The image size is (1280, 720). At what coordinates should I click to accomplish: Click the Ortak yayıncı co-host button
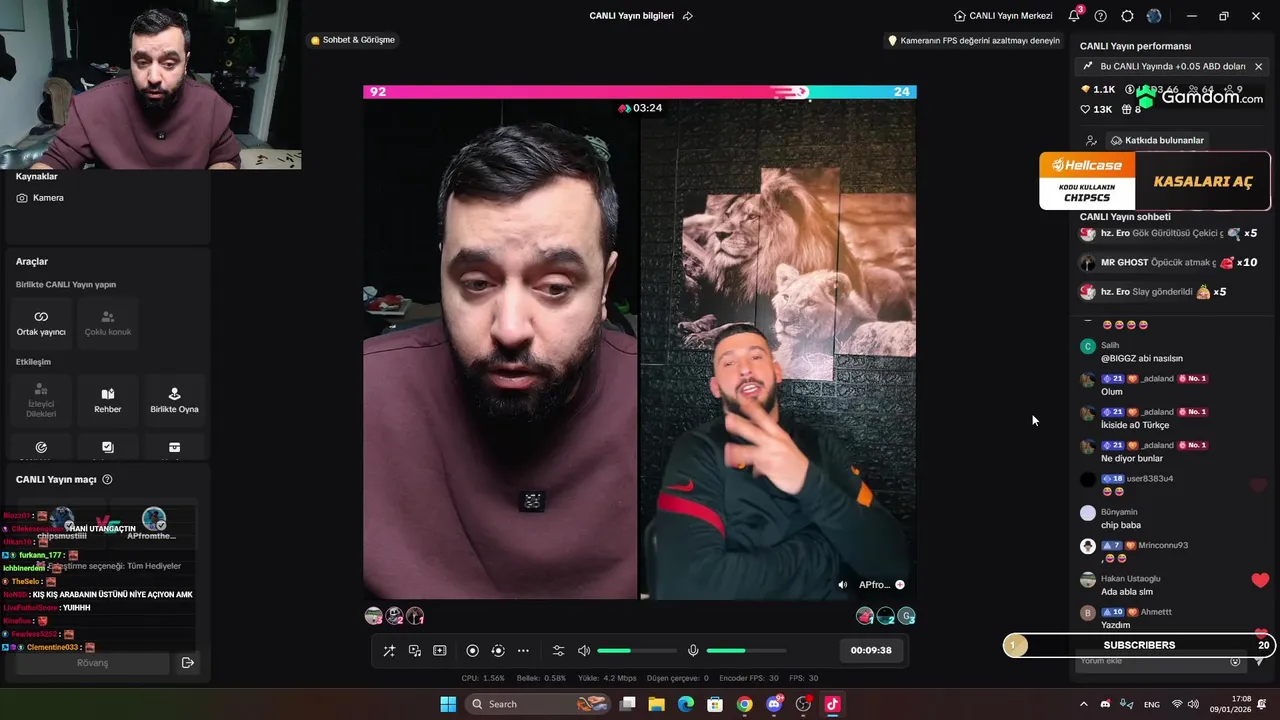[x=41, y=322]
